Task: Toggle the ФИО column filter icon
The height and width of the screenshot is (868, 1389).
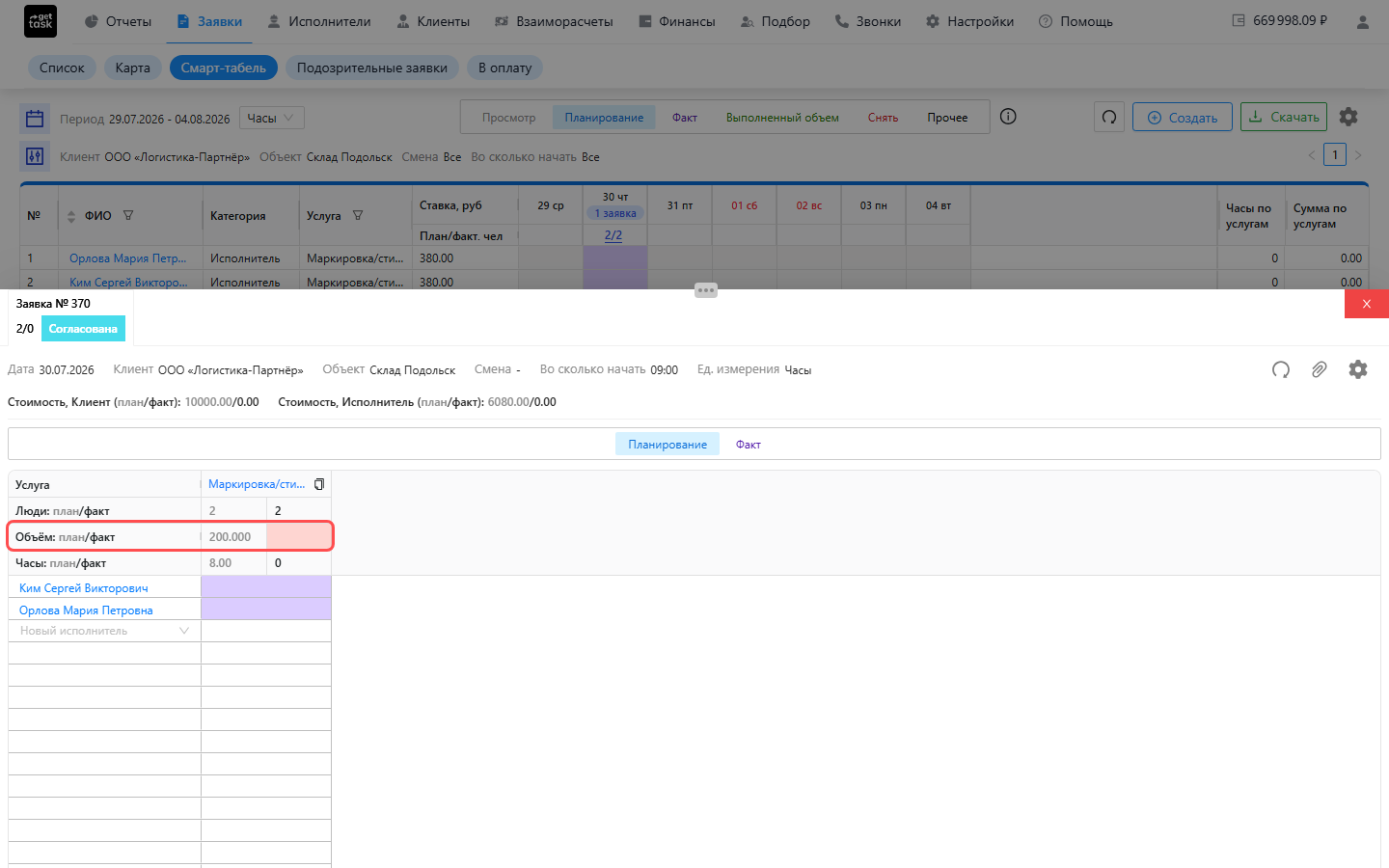Action: click(128, 216)
